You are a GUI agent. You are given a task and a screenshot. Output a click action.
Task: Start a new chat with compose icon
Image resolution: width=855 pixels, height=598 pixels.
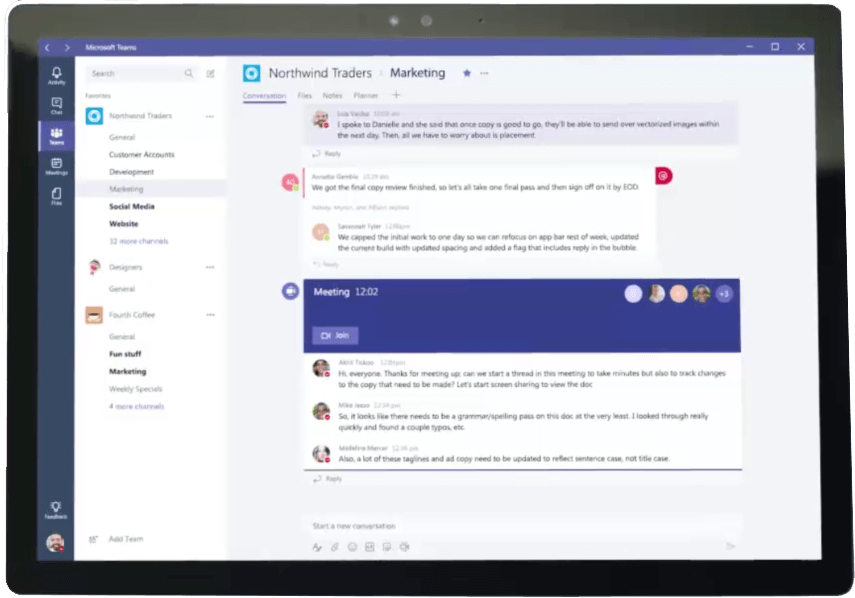(210, 74)
